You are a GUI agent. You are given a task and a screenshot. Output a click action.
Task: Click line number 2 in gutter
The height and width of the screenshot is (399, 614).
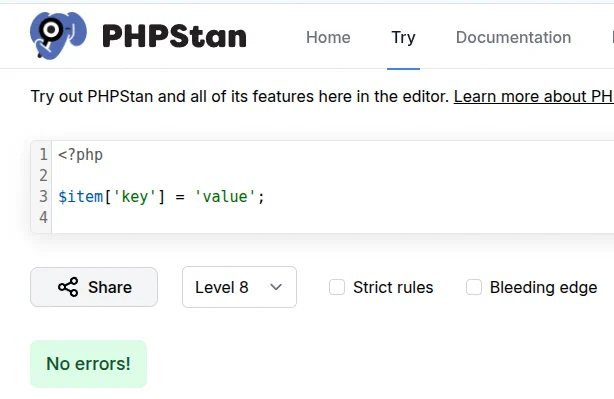(x=43, y=175)
